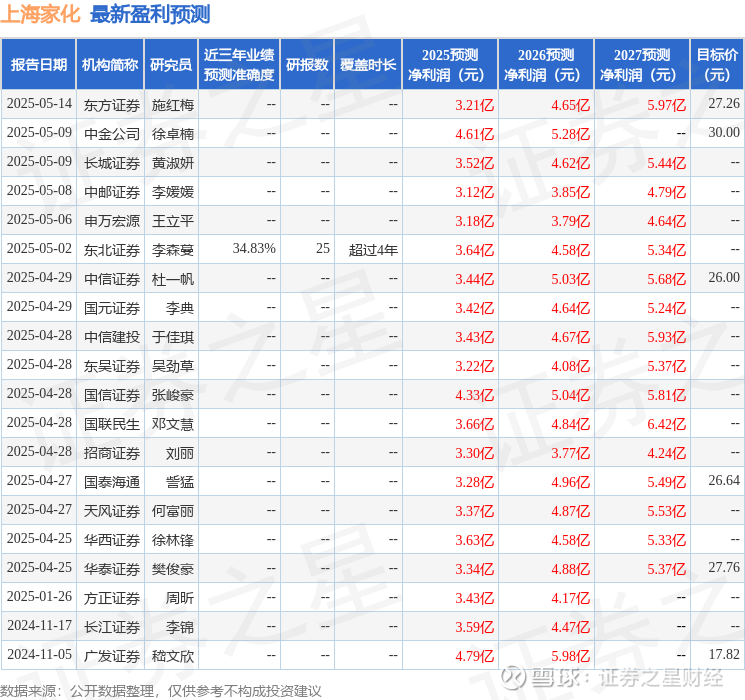Click the 6.42亿 2027 forecast value
The image size is (745, 700).
pyautogui.click(x=667, y=424)
